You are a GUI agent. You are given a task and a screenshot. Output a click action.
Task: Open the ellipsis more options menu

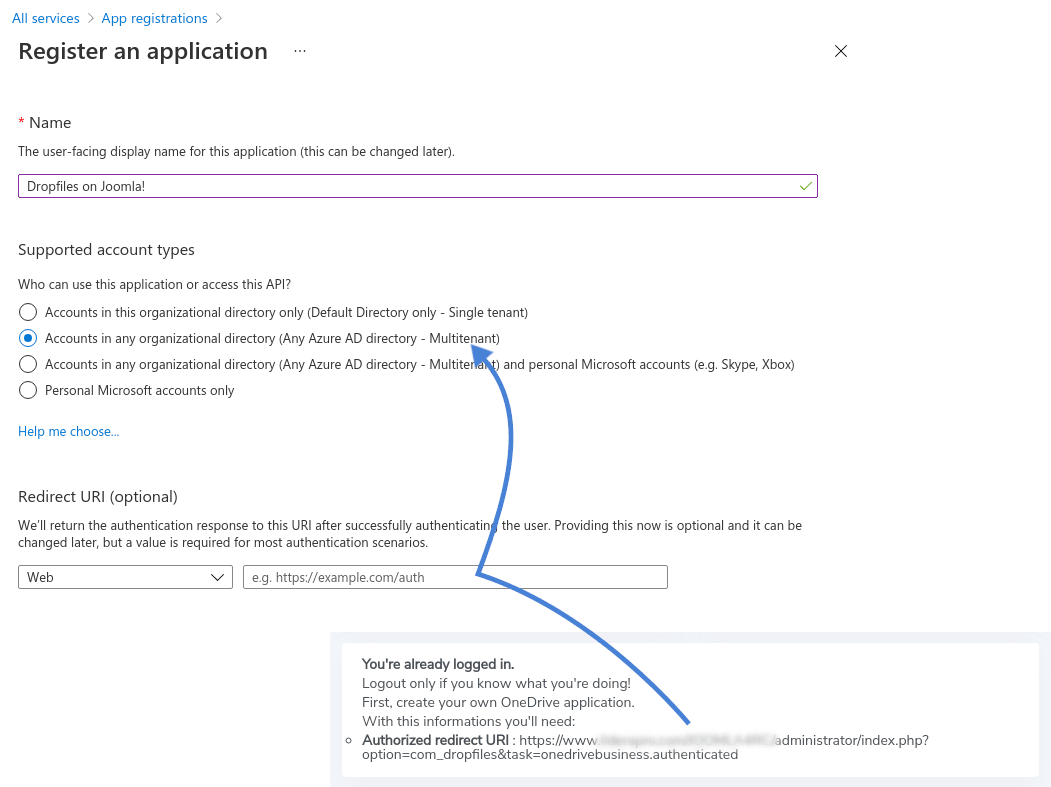pyautogui.click(x=300, y=51)
